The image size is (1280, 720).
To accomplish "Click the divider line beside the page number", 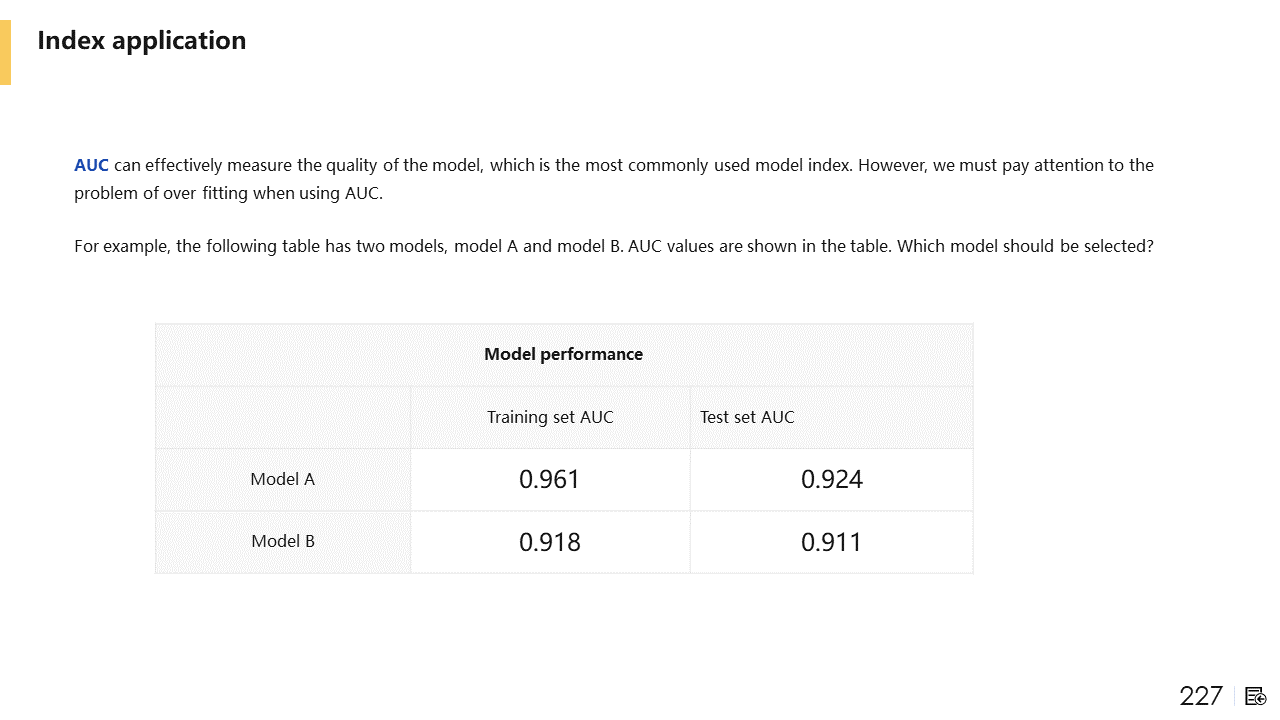I will pos(1235,696).
